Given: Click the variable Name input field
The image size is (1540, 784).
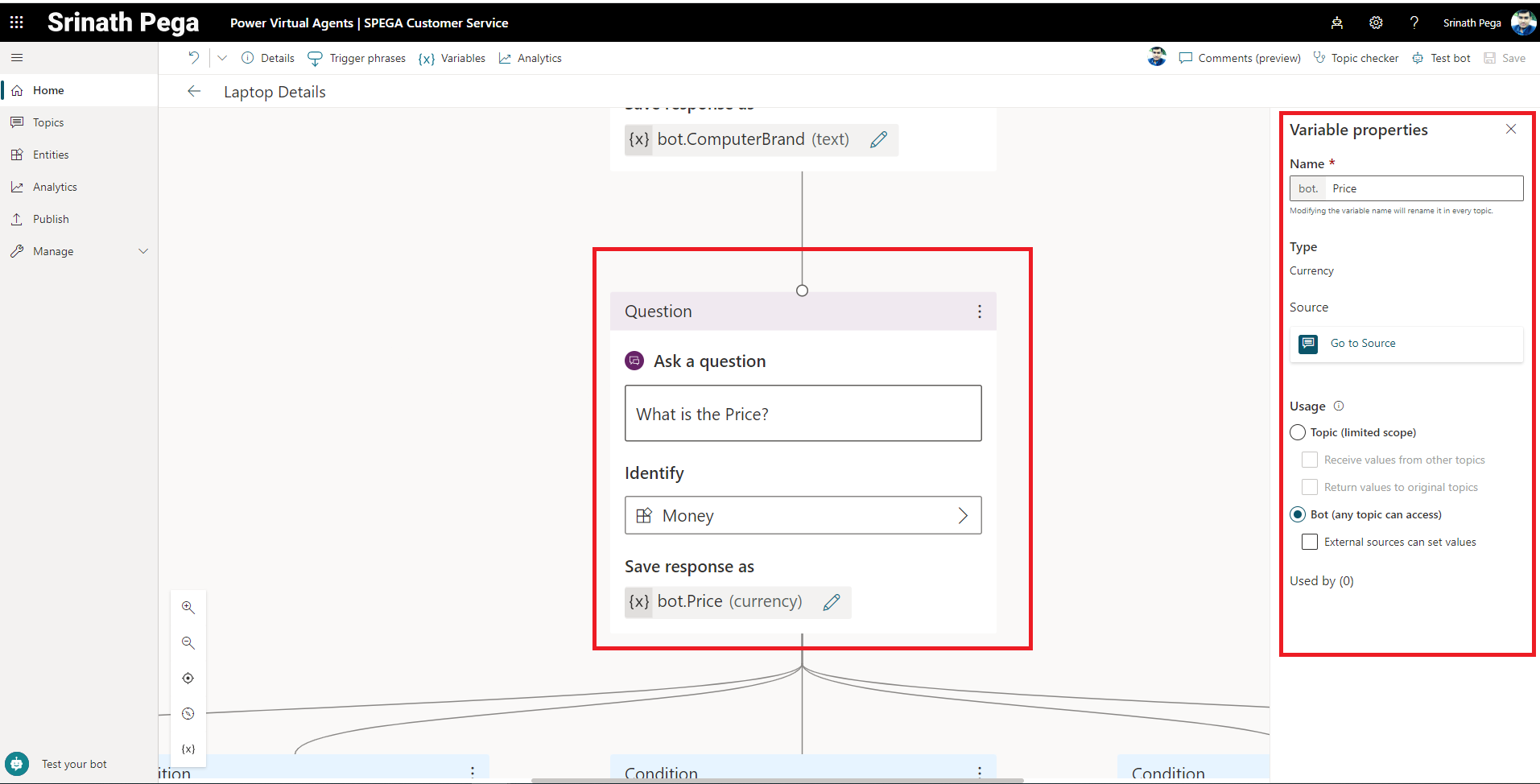Looking at the screenshot, I should pos(1422,188).
